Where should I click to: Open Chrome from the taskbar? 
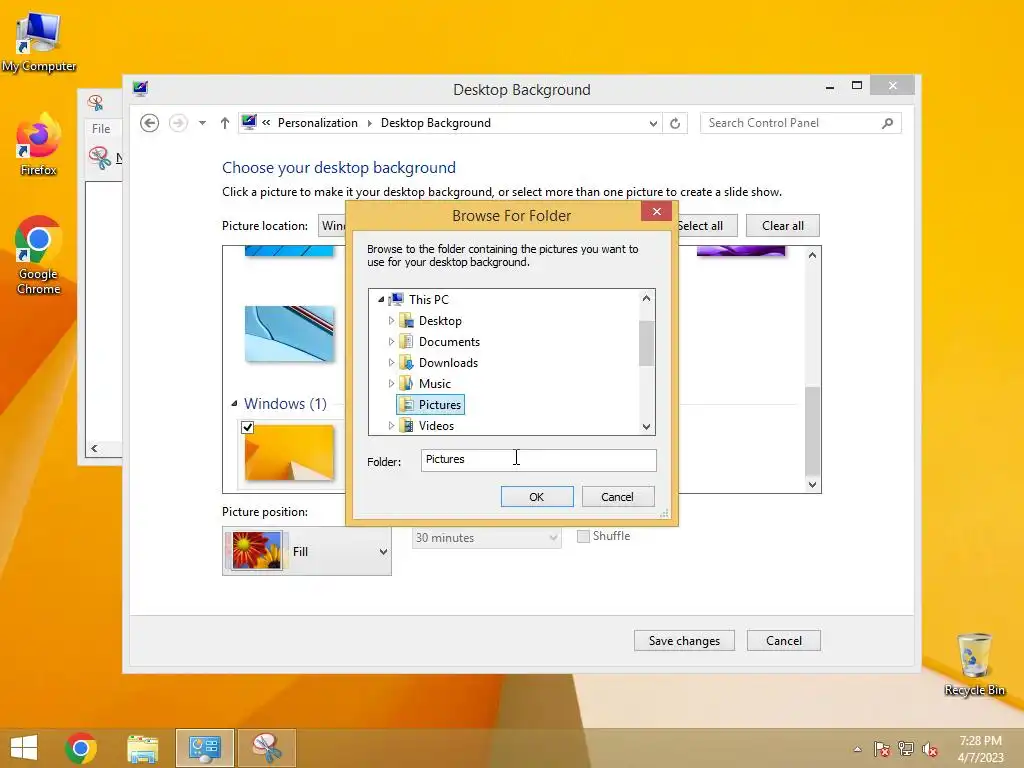[x=81, y=748]
